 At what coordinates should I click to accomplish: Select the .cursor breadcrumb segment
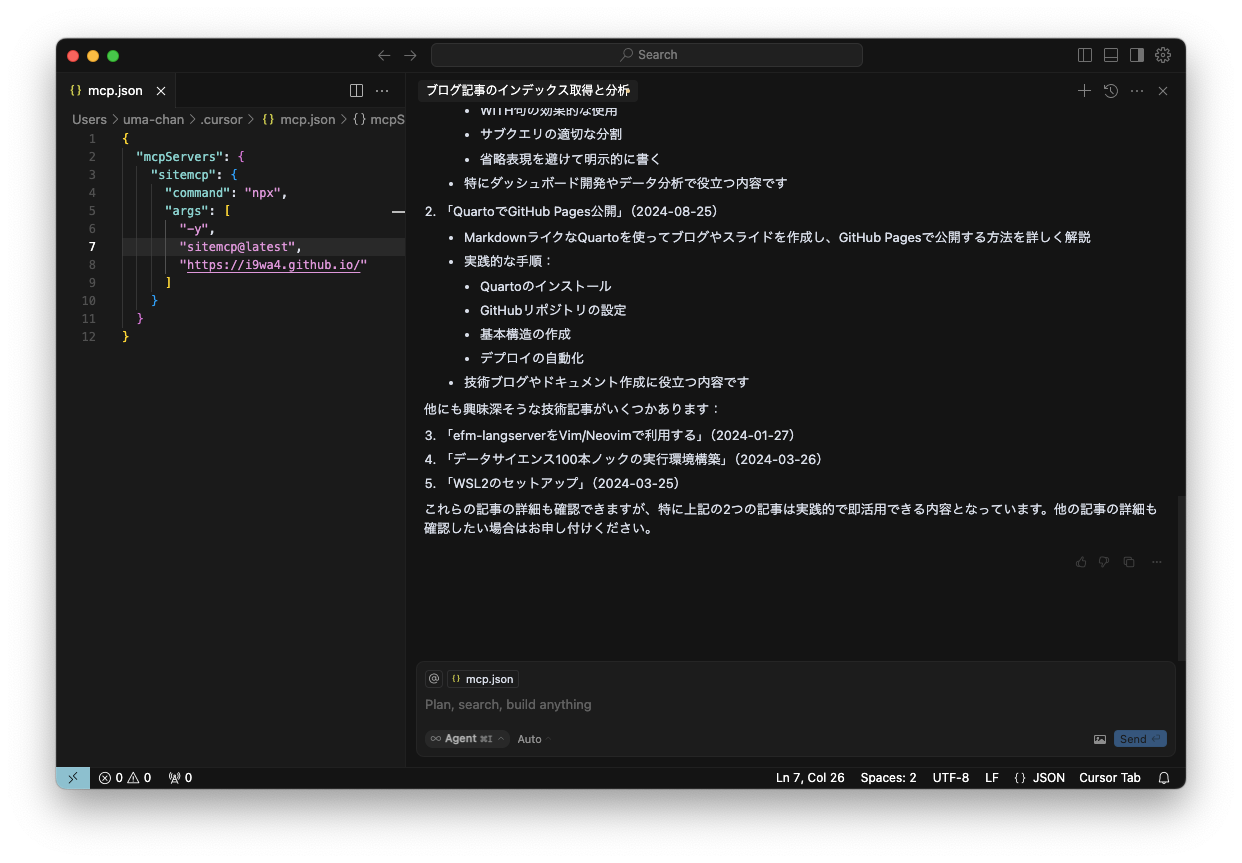[x=221, y=119]
